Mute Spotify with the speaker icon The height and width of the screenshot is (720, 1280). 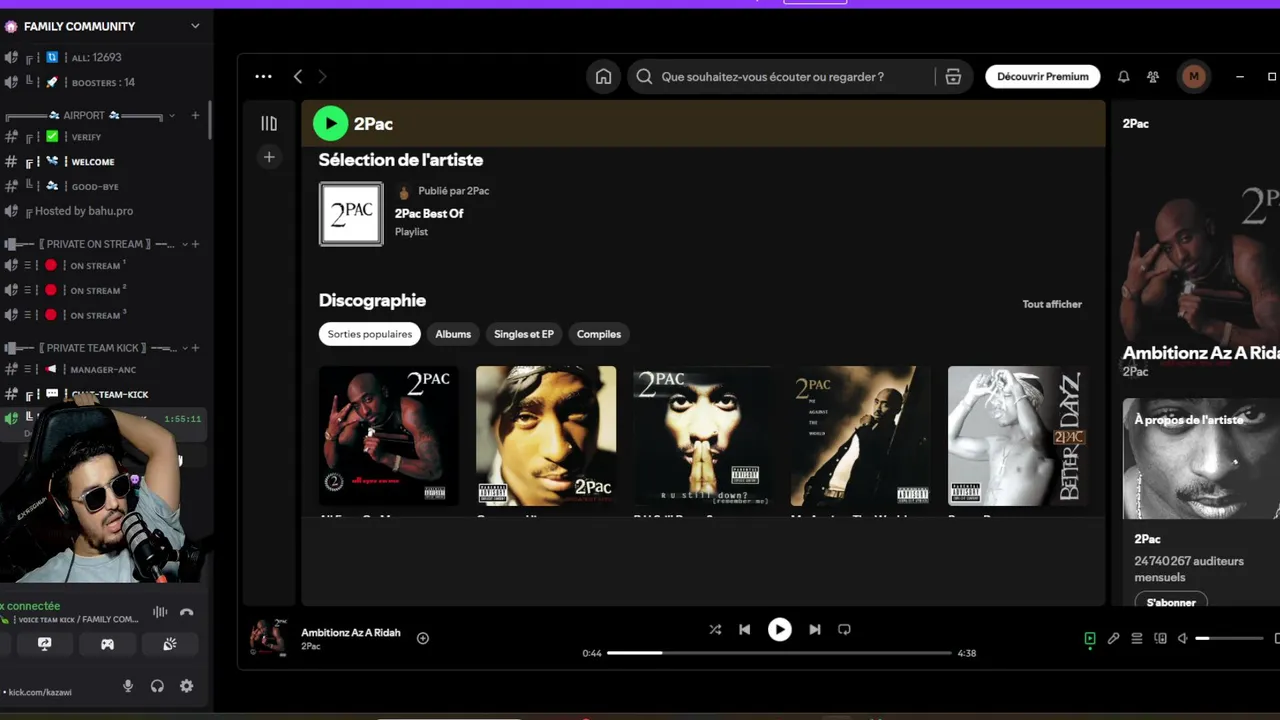[x=1183, y=638]
